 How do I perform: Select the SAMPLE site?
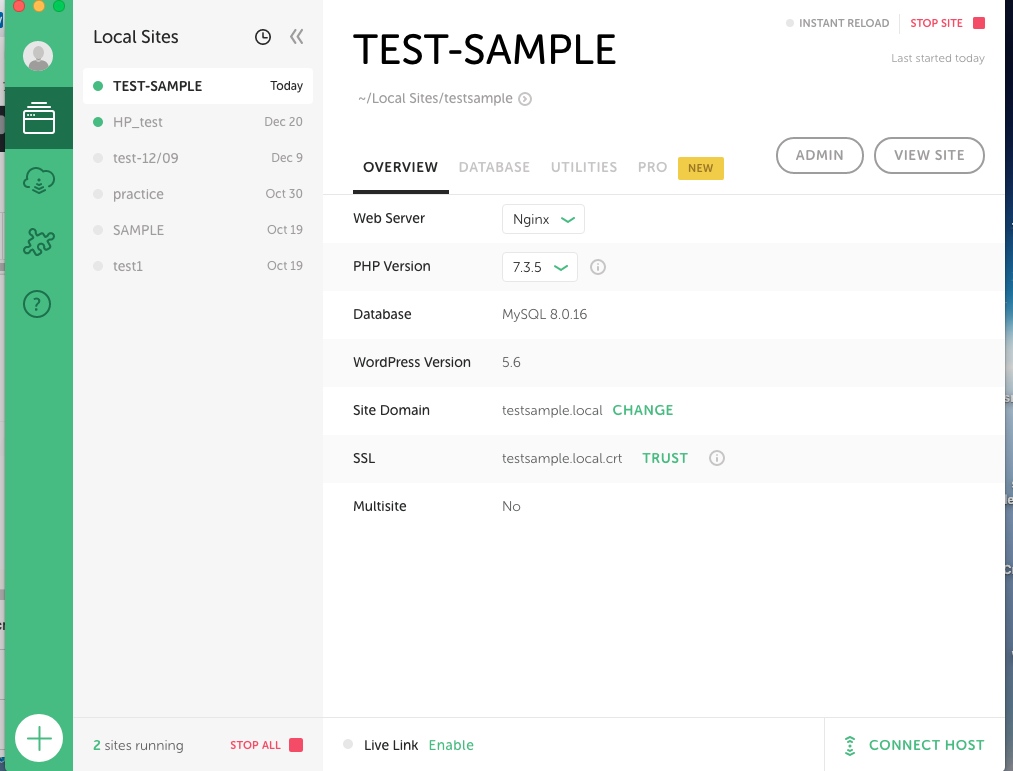tap(198, 230)
